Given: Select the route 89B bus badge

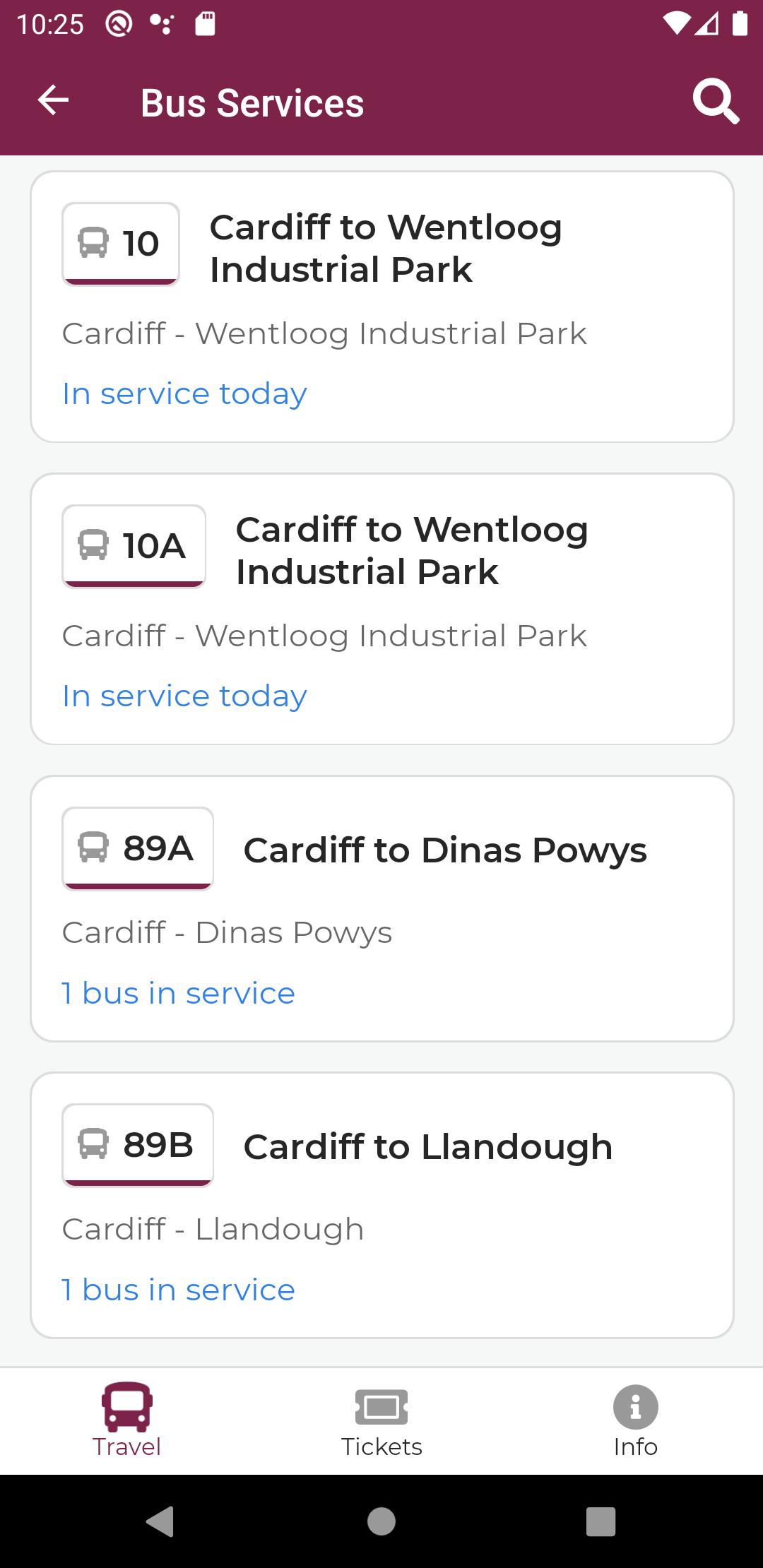Looking at the screenshot, I should (x=138, y=1145).
